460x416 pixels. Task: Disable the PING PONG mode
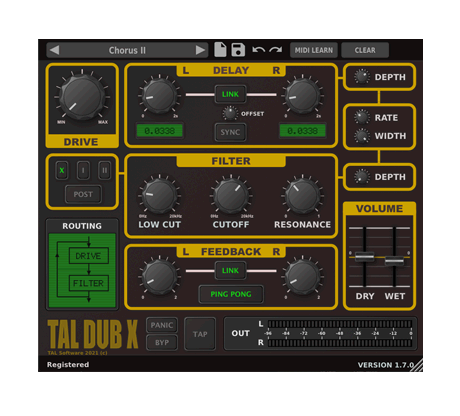pyautogui.click(x=231, y=294)
